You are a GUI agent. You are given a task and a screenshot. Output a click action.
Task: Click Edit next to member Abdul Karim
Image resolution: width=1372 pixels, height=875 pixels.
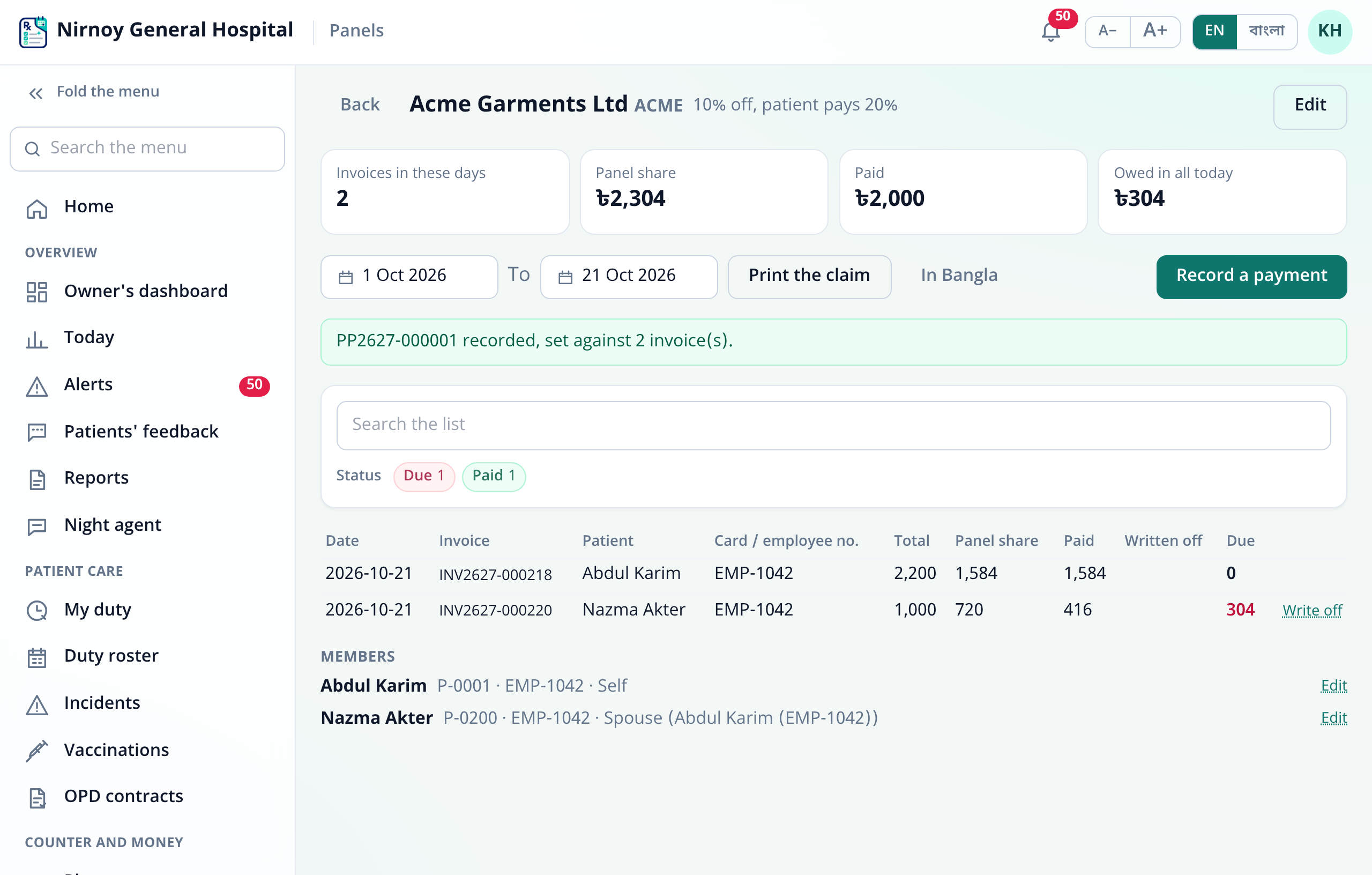pos(1334,686)
